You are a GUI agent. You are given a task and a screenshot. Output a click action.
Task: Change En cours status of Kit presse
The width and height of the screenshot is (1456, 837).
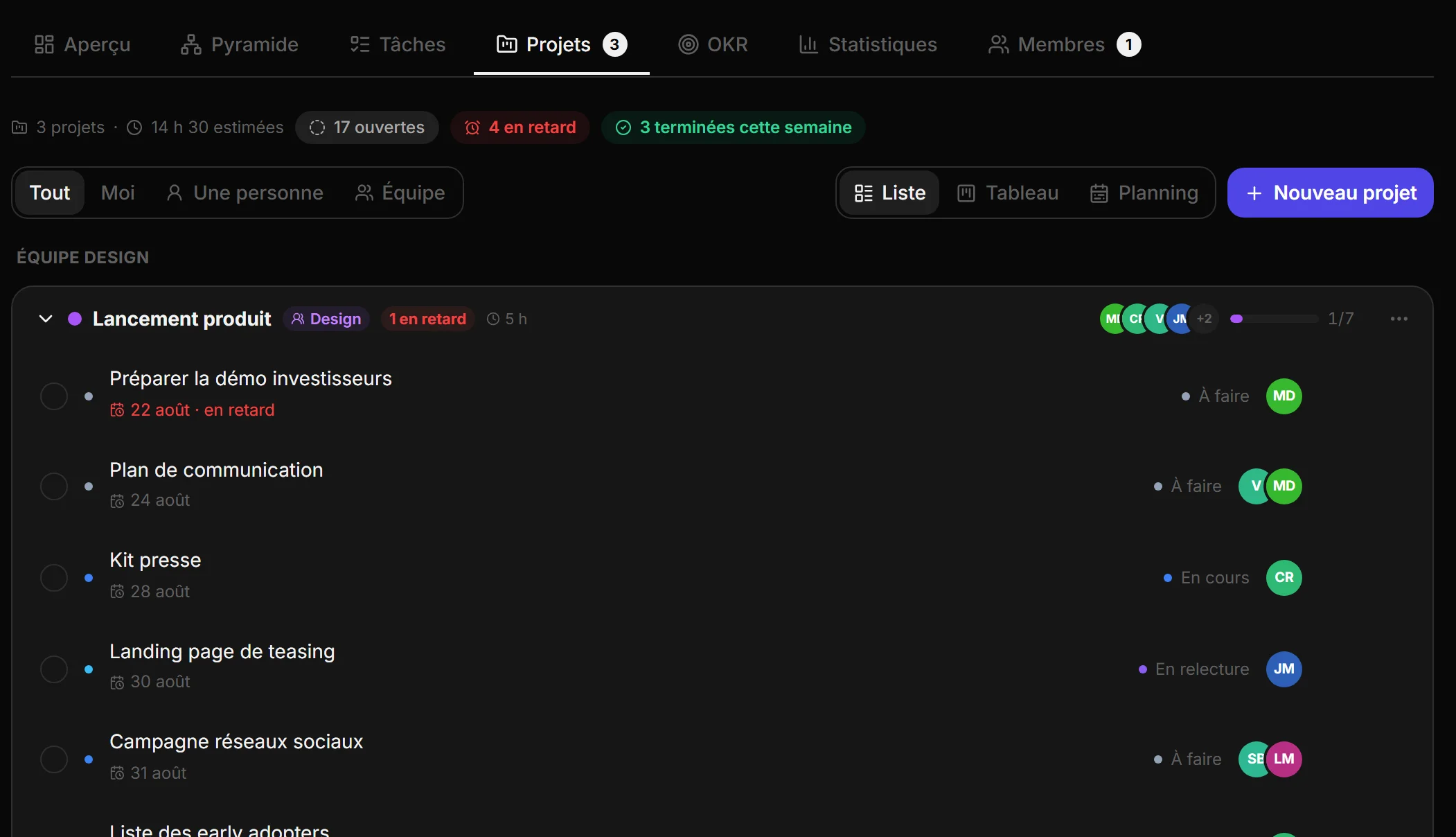(x=1207, y=578)
